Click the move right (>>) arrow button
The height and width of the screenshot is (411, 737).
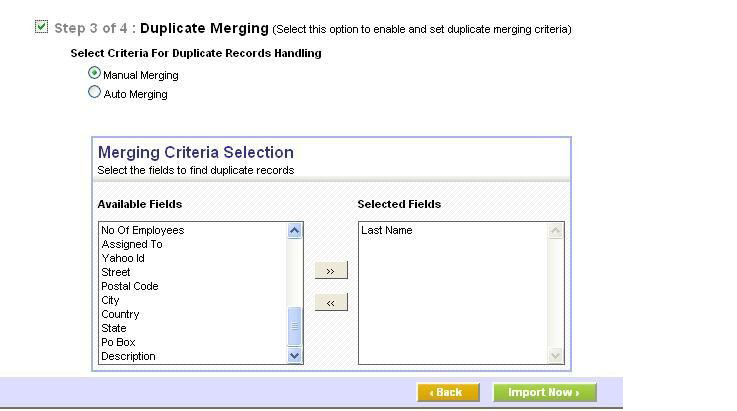tap(330, 271)
